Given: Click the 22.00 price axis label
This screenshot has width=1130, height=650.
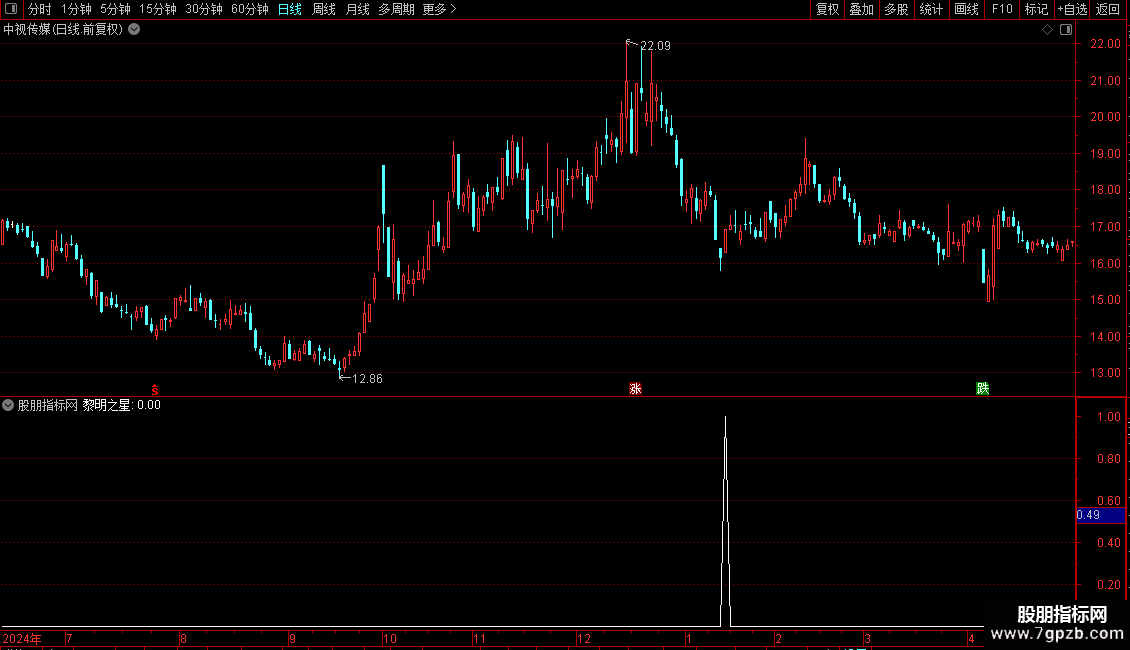Looking at the screenshot, I should pyautogui.click(x=1105, y=44).
